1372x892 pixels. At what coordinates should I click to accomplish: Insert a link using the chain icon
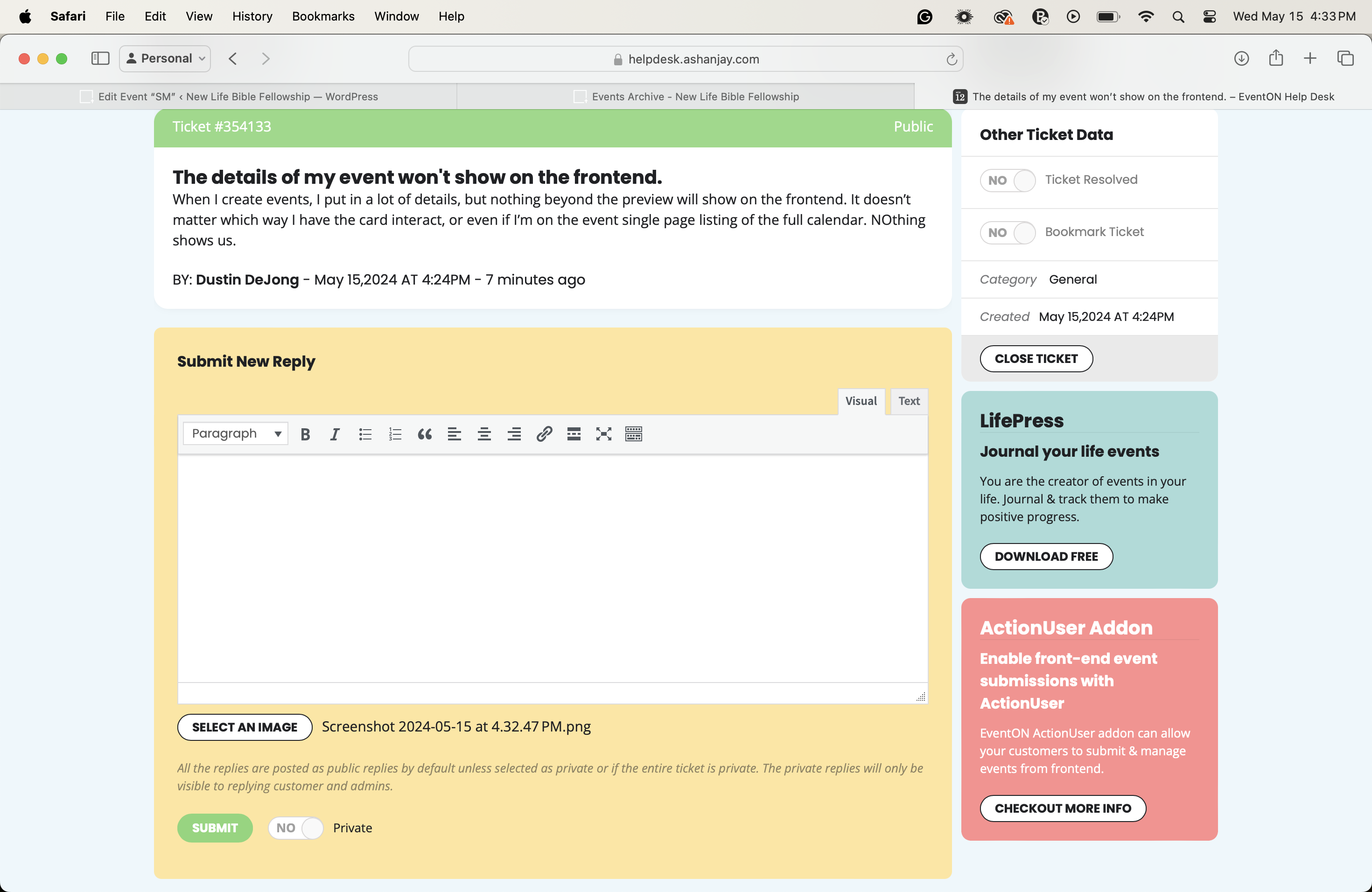544,434
